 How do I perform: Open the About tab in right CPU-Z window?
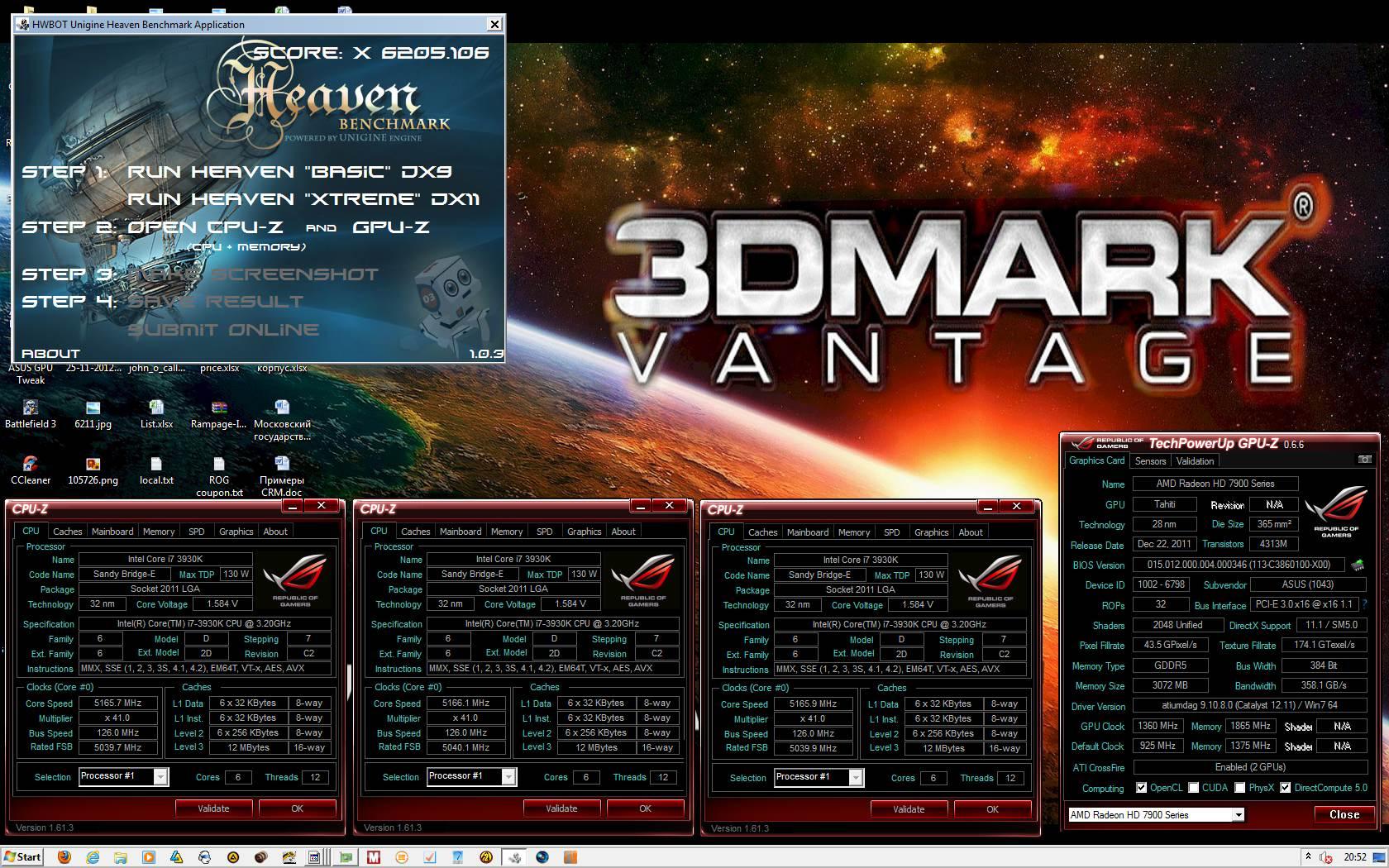971,532
